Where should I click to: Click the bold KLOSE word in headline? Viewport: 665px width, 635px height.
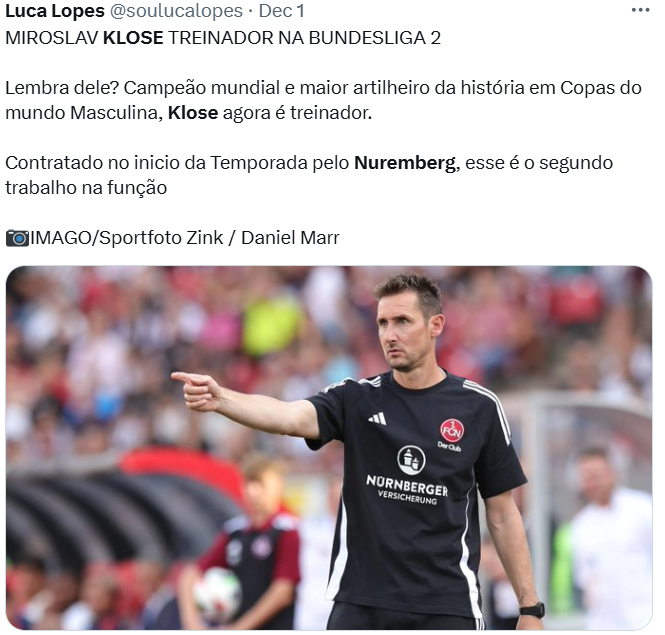point(133,38)
